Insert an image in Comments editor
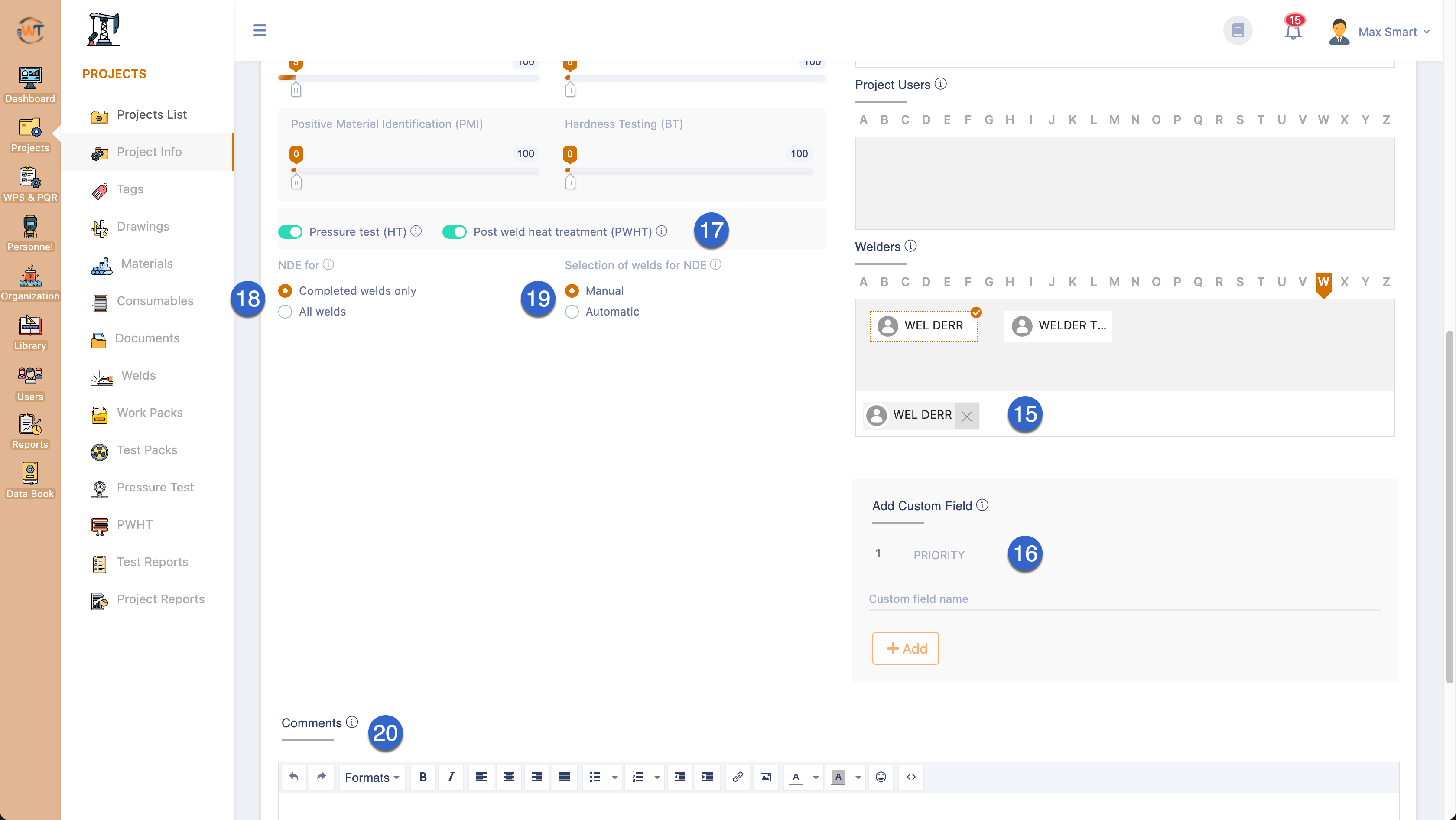This screenshot has height=820, width=1456. click(x=765, y=777)
